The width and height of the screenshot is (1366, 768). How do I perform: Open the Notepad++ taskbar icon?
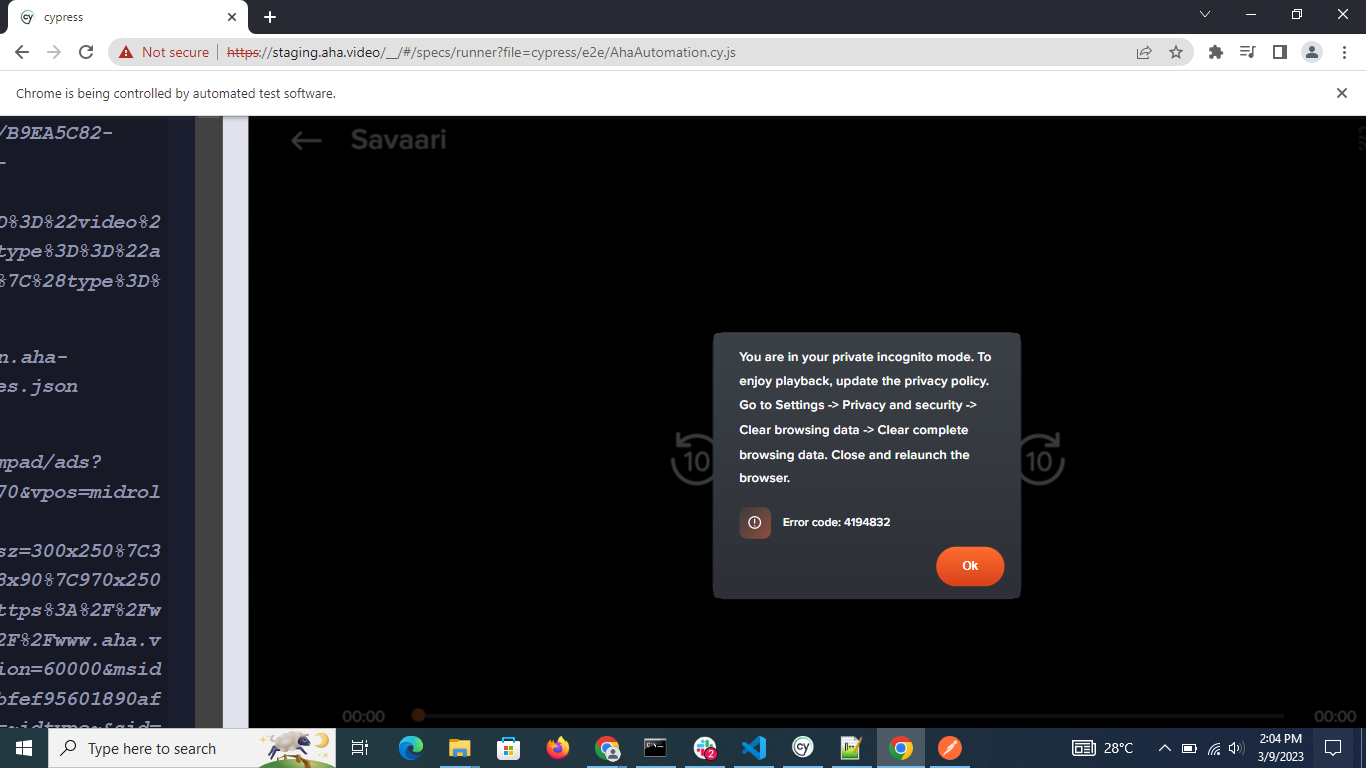(x=851, y=748)
